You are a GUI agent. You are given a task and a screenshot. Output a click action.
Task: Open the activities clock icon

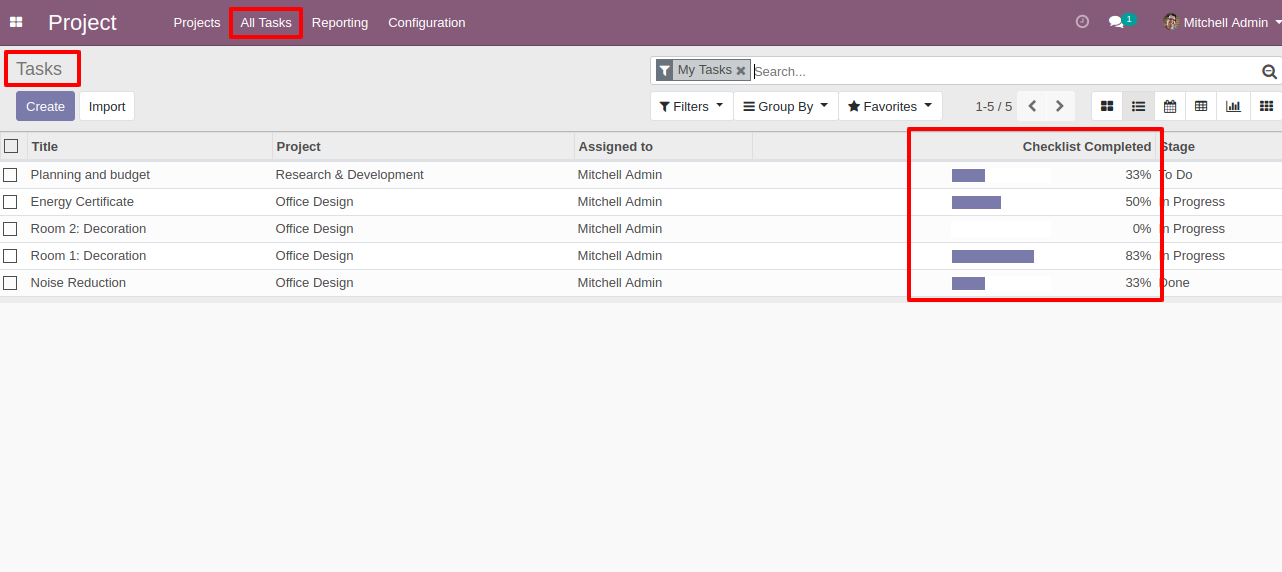click(1082, 22)
